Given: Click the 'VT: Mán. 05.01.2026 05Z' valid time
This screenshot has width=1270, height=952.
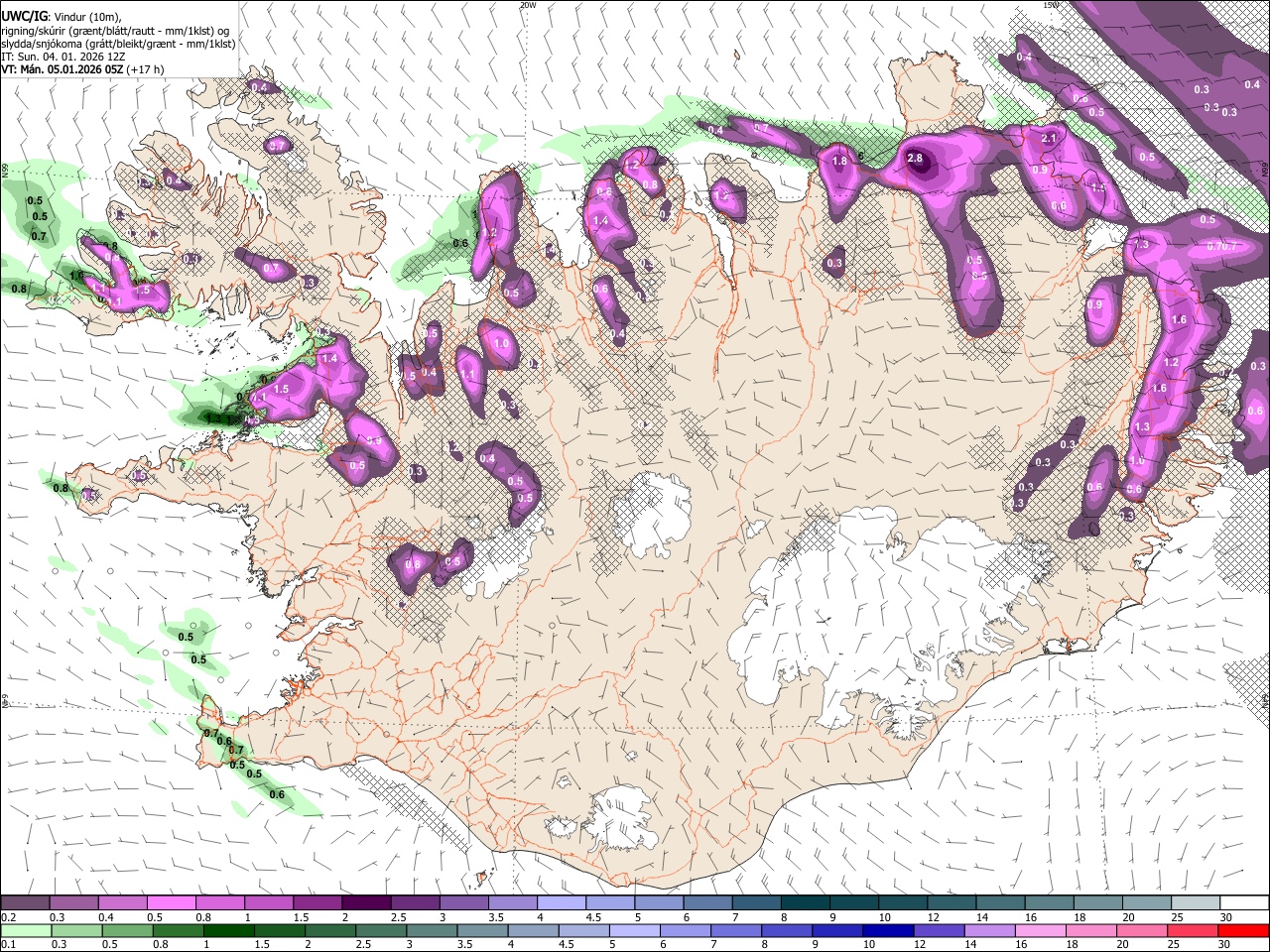Looking at the screenshot, I should pyautogui.click(x=63, y=69).
